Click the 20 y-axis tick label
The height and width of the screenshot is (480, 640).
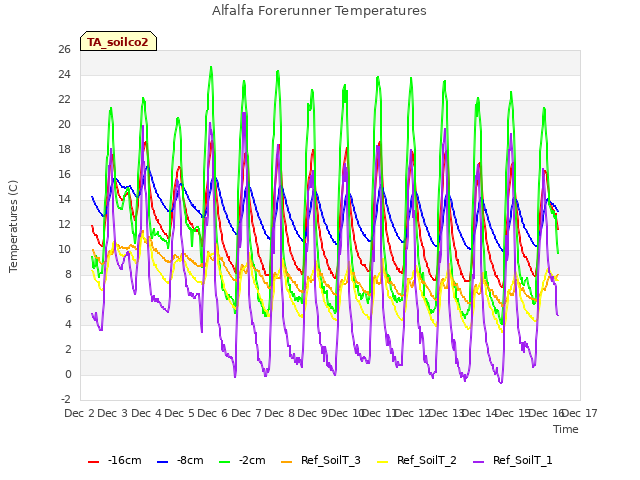click(64, 124)
